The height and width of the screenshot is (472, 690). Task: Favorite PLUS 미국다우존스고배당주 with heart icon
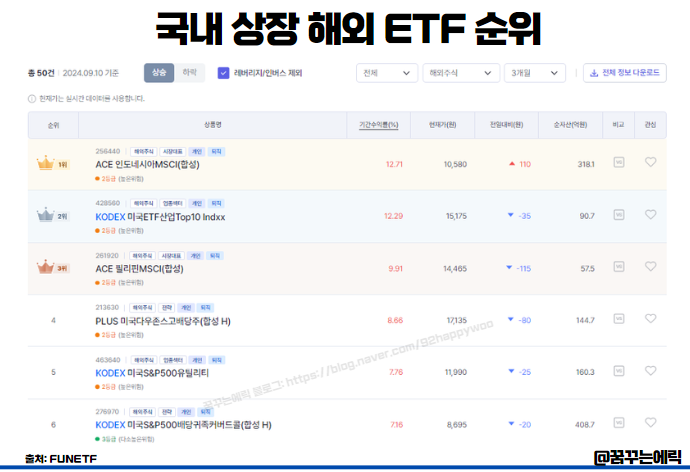tap(650, 318)
